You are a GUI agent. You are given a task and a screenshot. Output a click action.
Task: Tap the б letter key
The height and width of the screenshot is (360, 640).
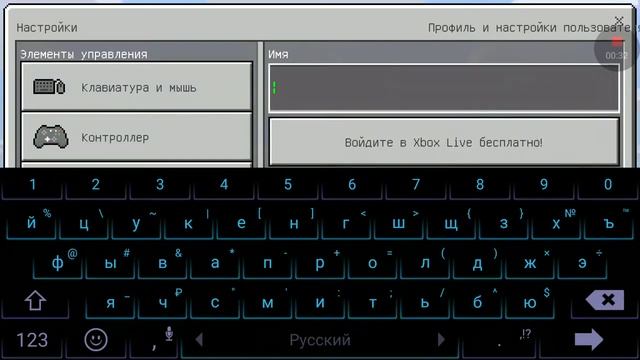click(477, 302)
